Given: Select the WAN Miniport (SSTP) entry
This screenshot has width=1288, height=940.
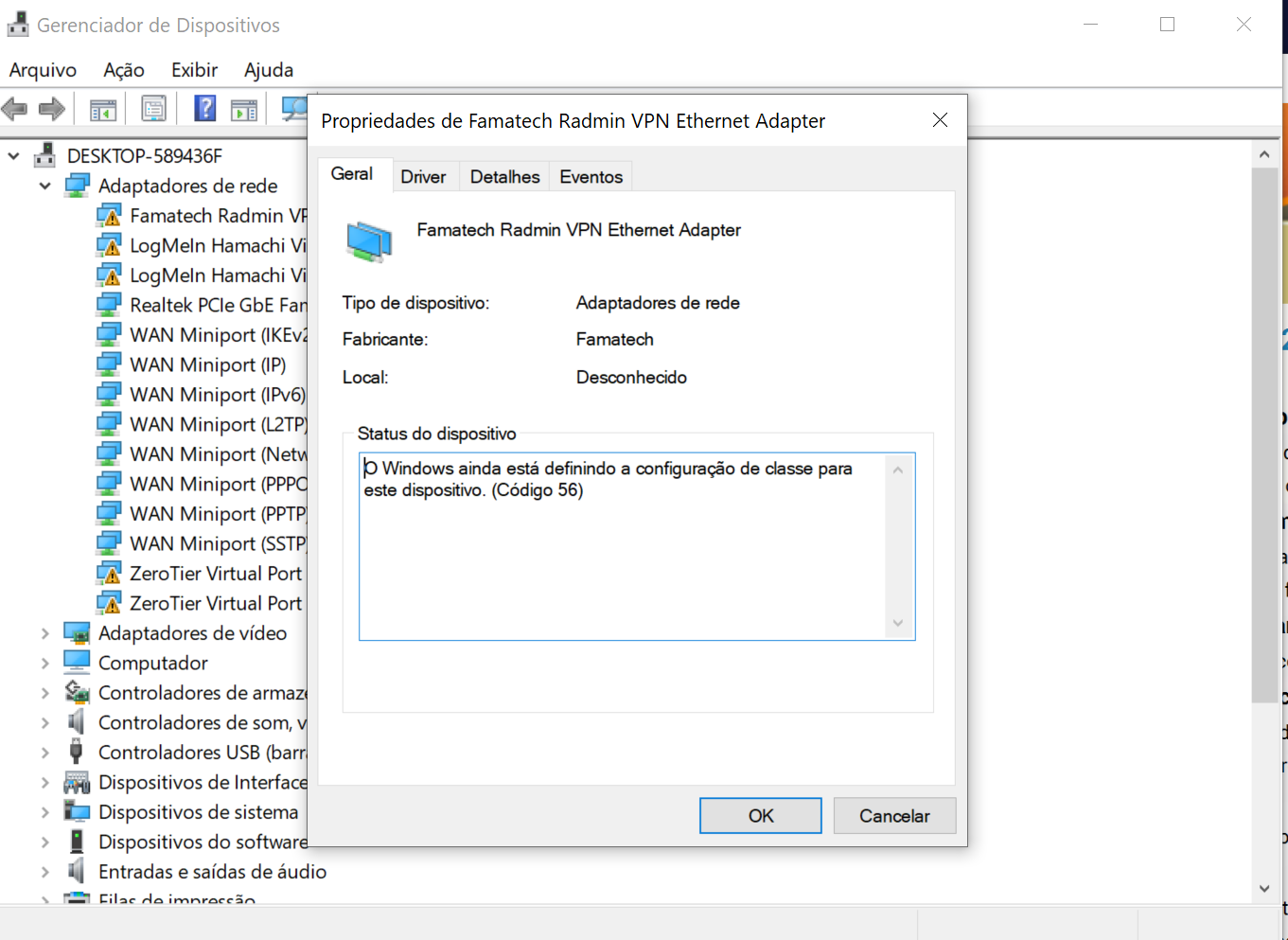Looking at the screenshot, I should pyautogui.click(x=202, y=544).
